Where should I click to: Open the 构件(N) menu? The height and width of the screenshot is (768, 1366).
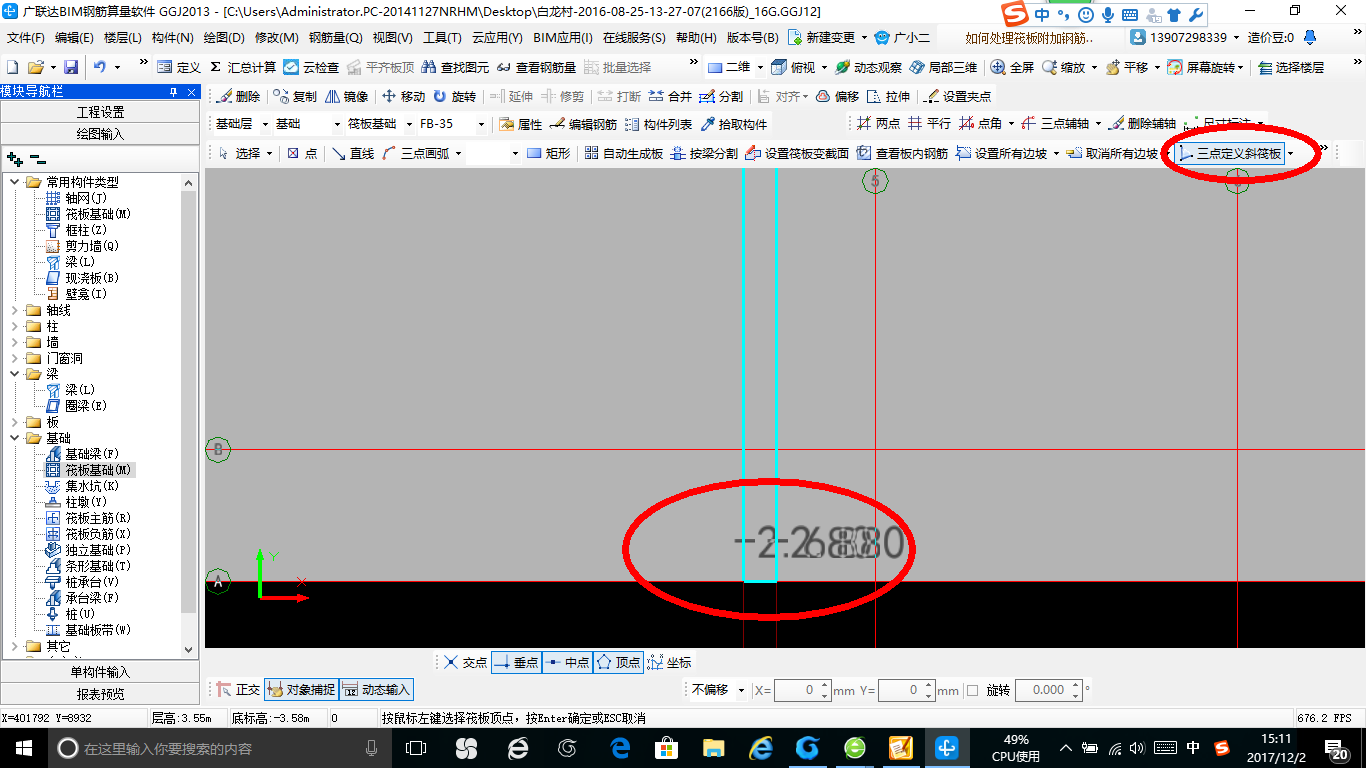click(173, 38)
